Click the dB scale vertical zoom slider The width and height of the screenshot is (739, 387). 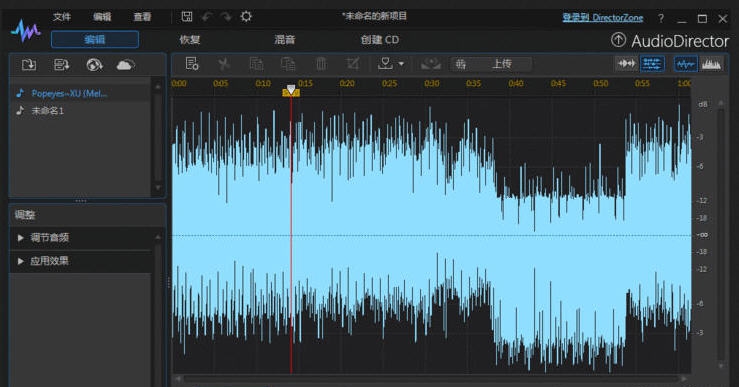721,234
